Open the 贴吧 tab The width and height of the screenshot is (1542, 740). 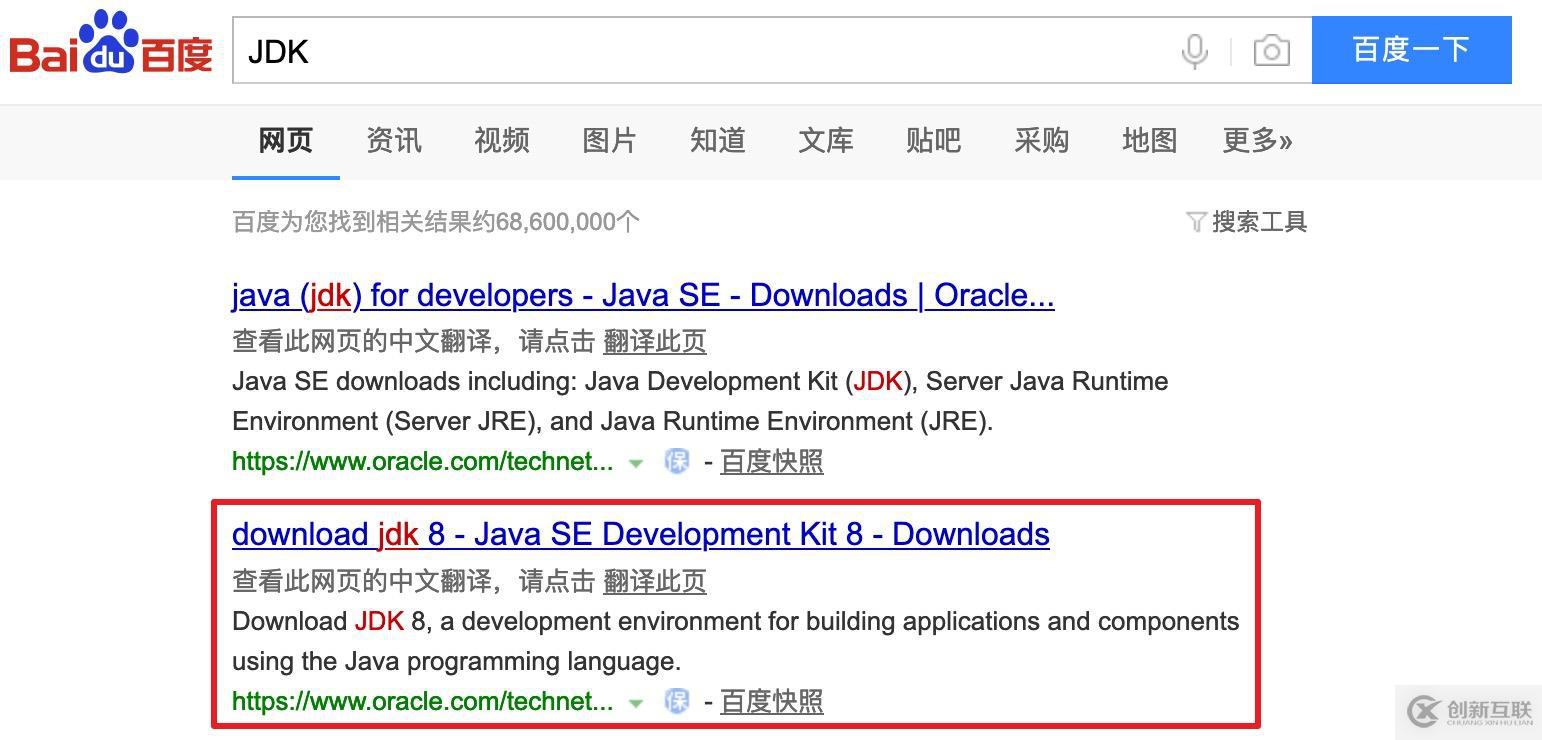point(934,140)
